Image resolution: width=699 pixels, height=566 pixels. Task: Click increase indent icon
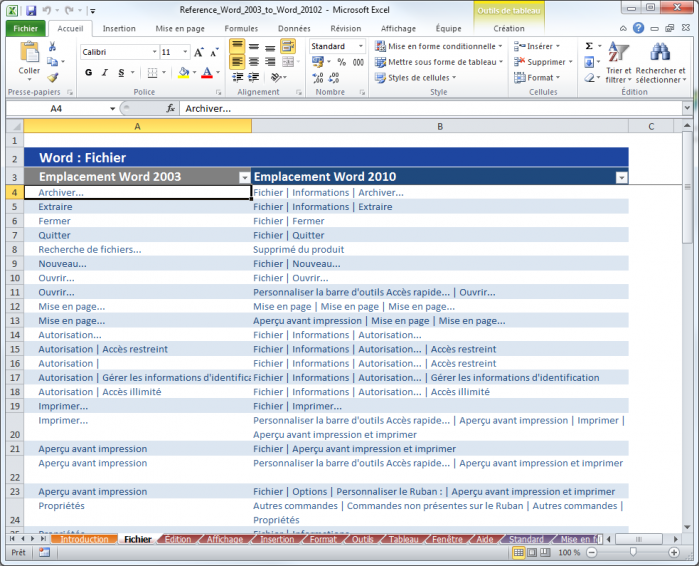(254, 78)
